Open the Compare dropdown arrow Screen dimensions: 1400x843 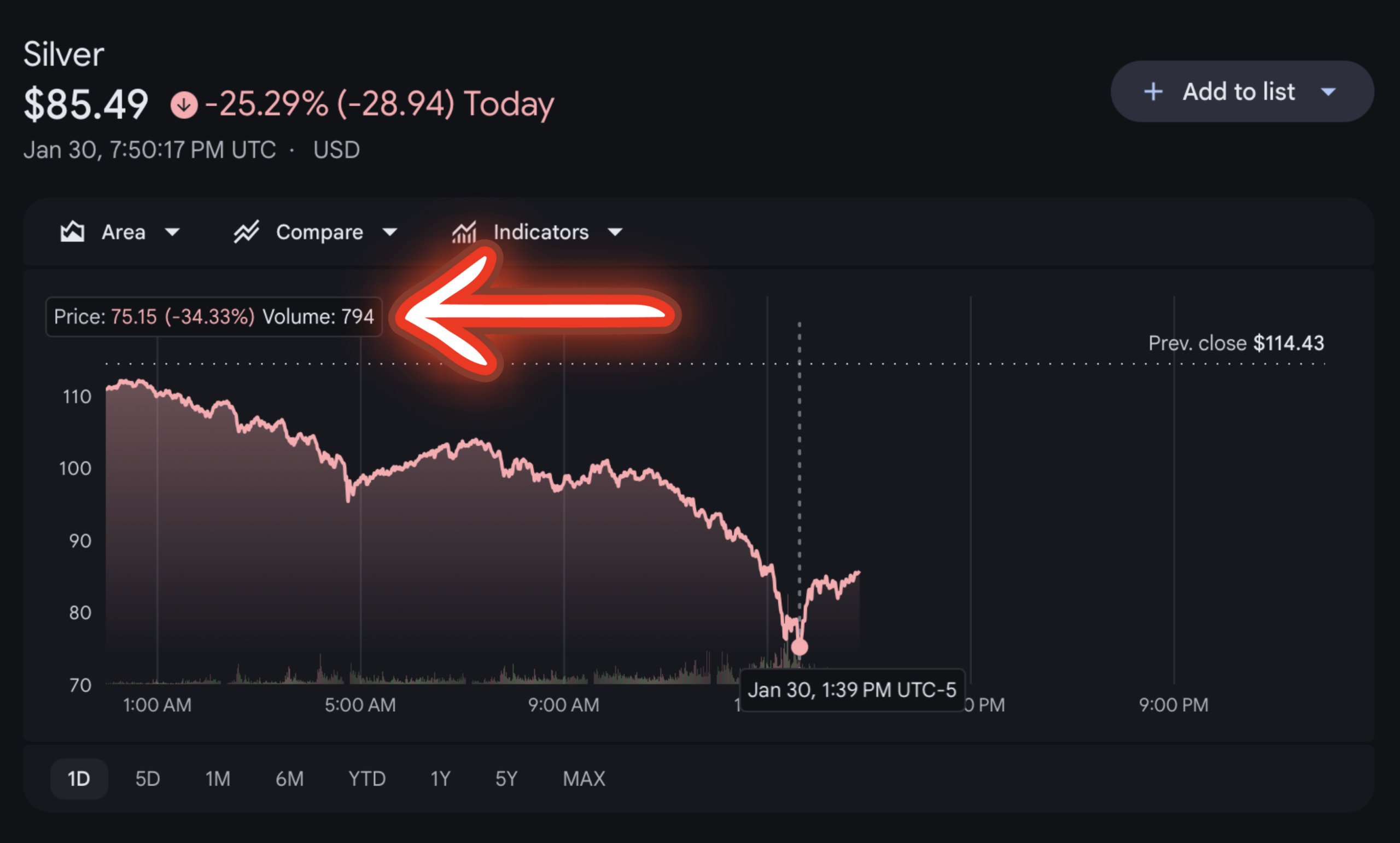pos(389,232)
